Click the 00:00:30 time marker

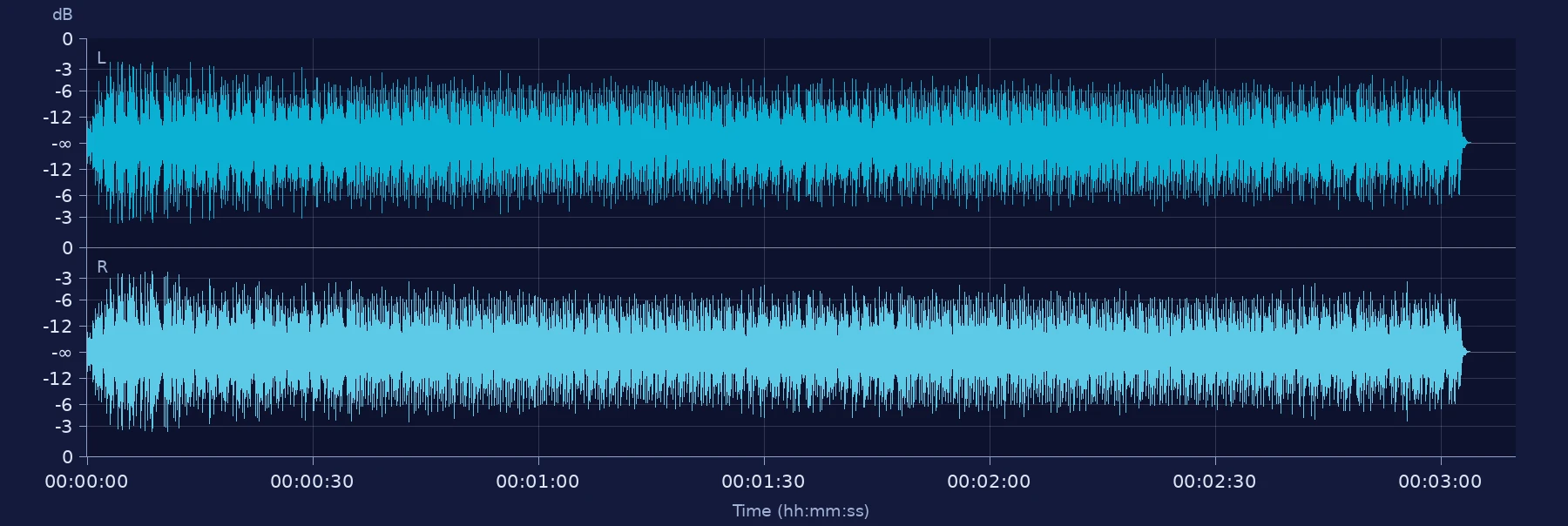[312, 482]
